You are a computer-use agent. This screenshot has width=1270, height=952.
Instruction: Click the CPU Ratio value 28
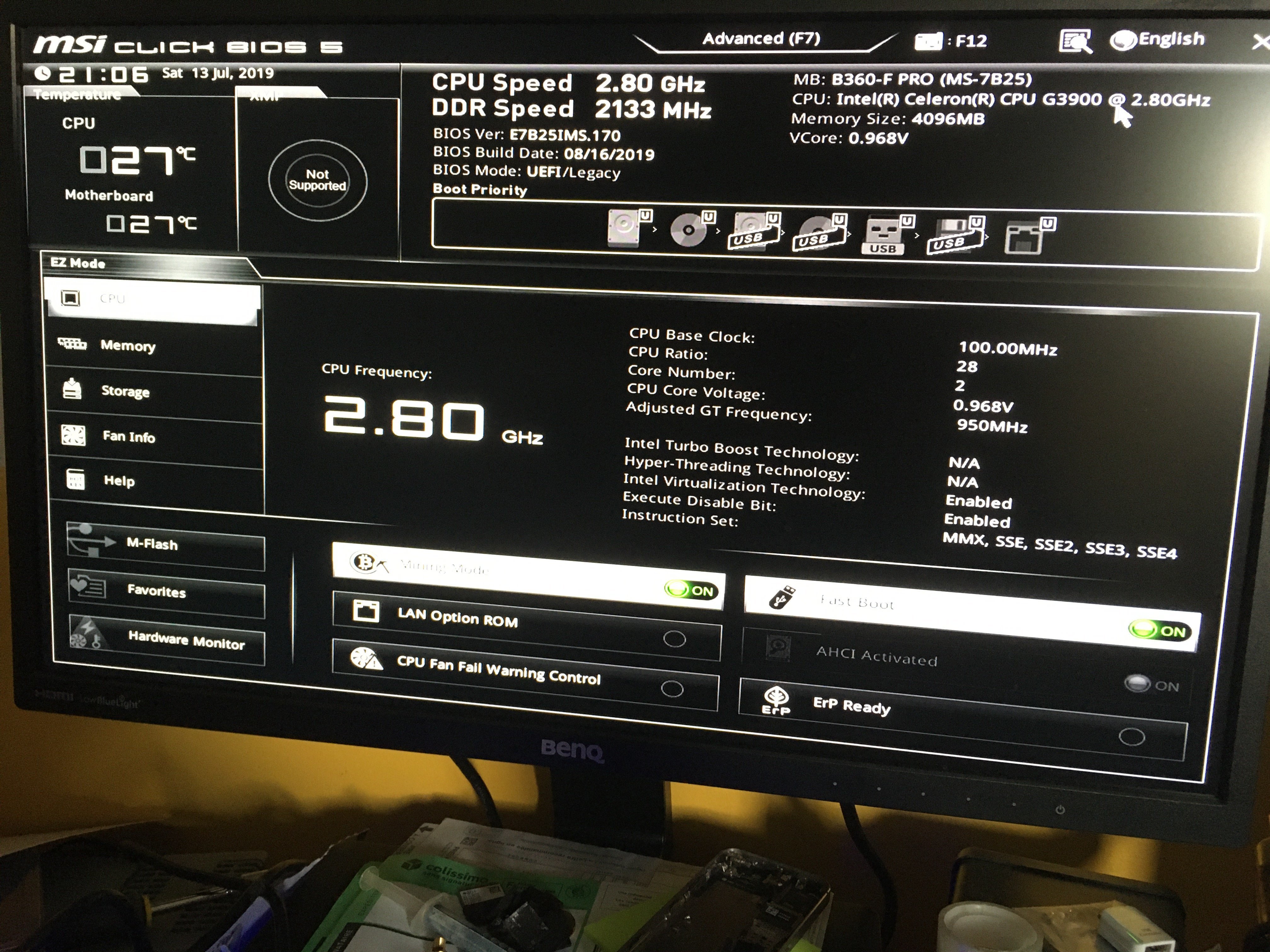point(967,366)
